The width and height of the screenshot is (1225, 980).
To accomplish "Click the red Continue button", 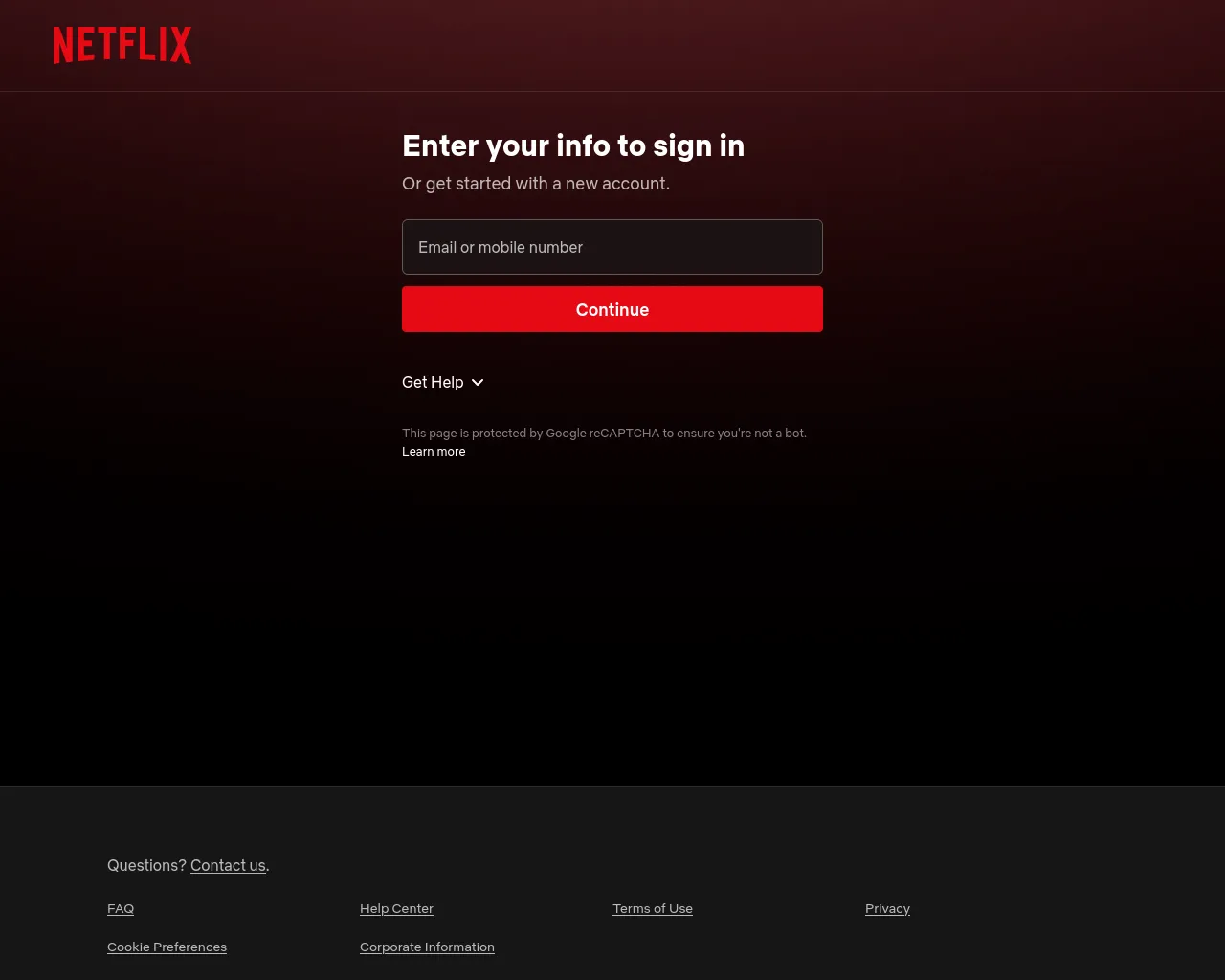I will pyautogui.click(x=612, y=309).
